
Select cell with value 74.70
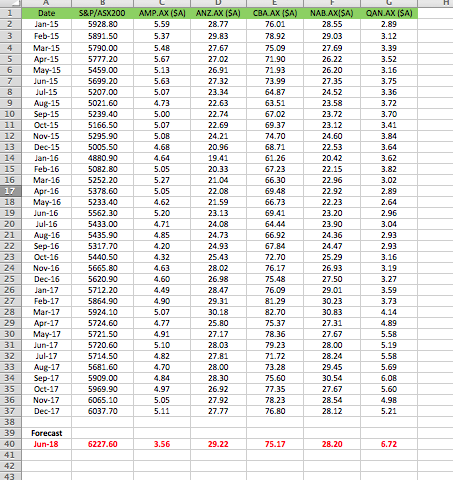pyautogui.click(x=275, y=136)
